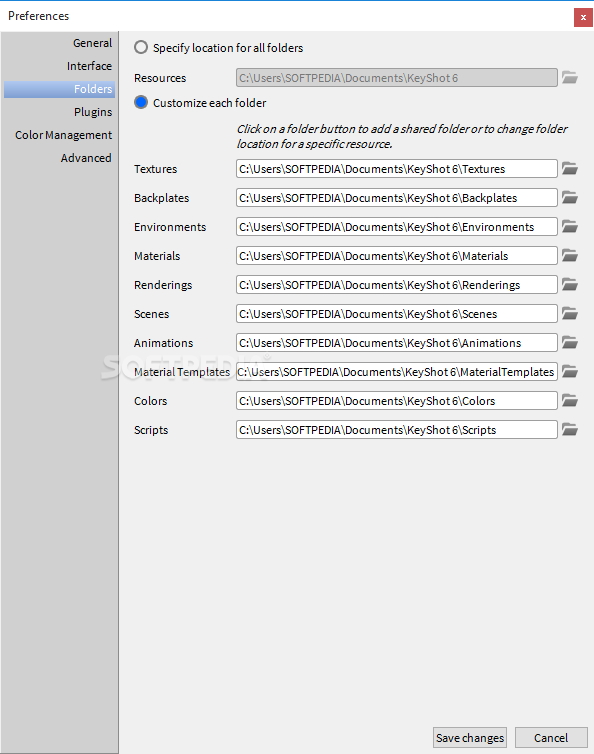Open Scripts folder browse icon
Image resolution: width=594 pixels, height=754 pixels.
pos(569,429)
